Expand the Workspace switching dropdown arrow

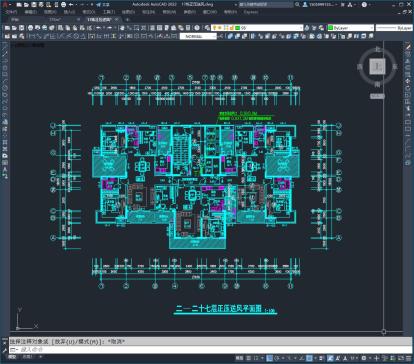tap(370, 358)
